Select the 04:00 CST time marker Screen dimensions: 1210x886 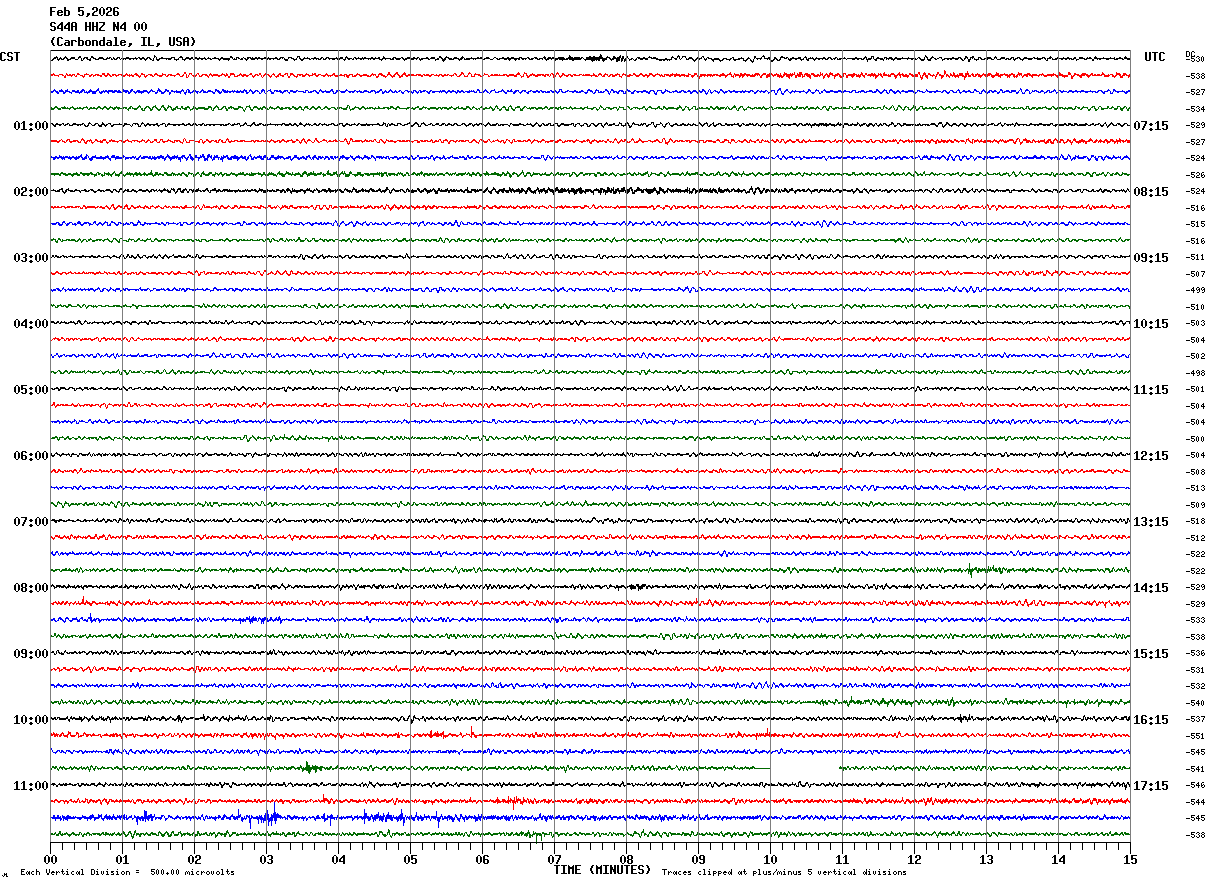pyautogui.click(x=30, y=324)
